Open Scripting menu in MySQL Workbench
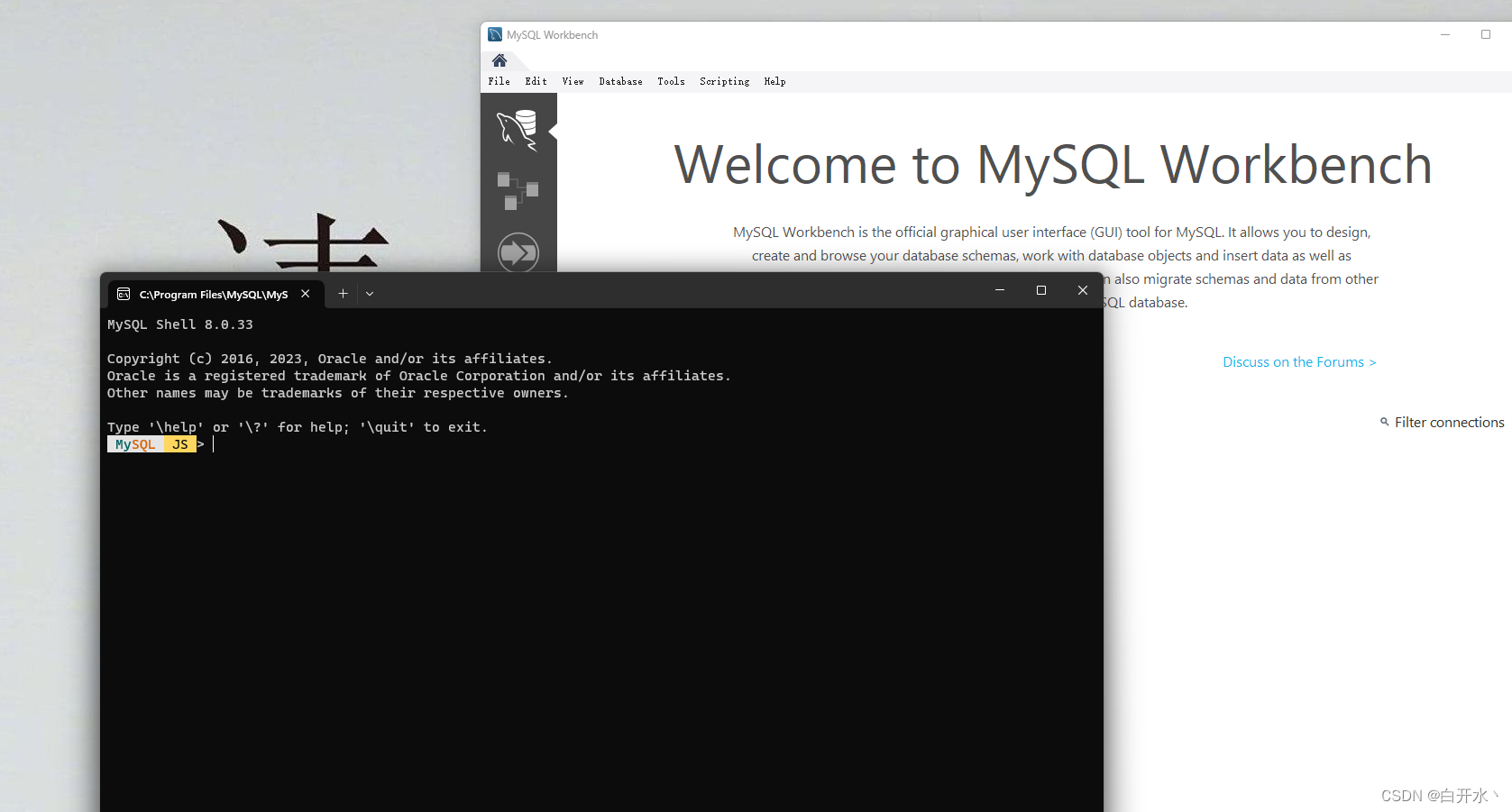The image size is (1512, 812). click(725, 81)
